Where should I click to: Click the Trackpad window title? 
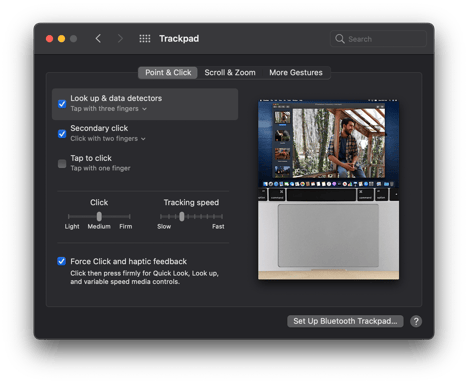[179, 39]
